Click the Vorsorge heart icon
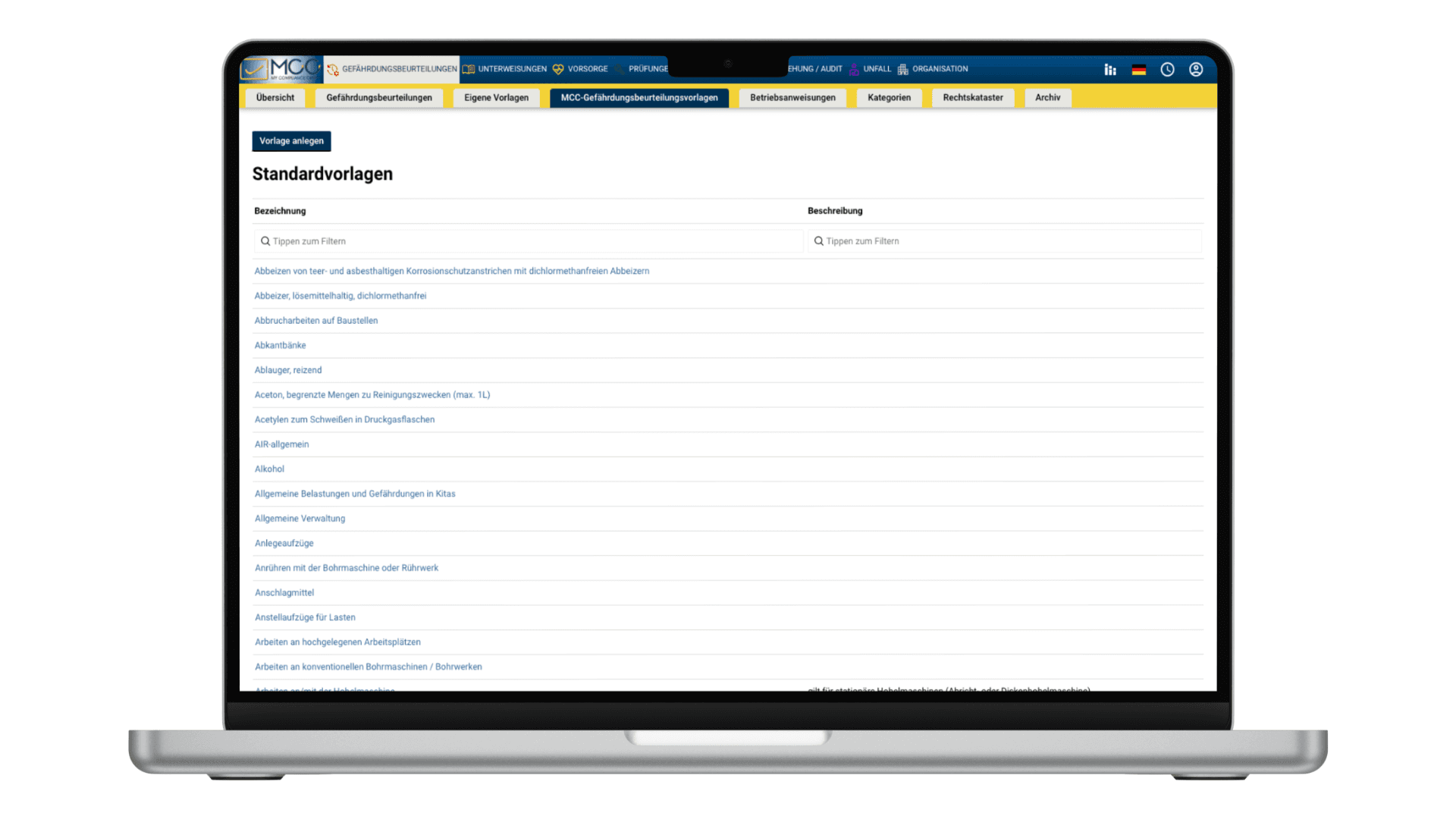Image resolution: width=1456 pixels, height=819 pixels. (558, 69)
